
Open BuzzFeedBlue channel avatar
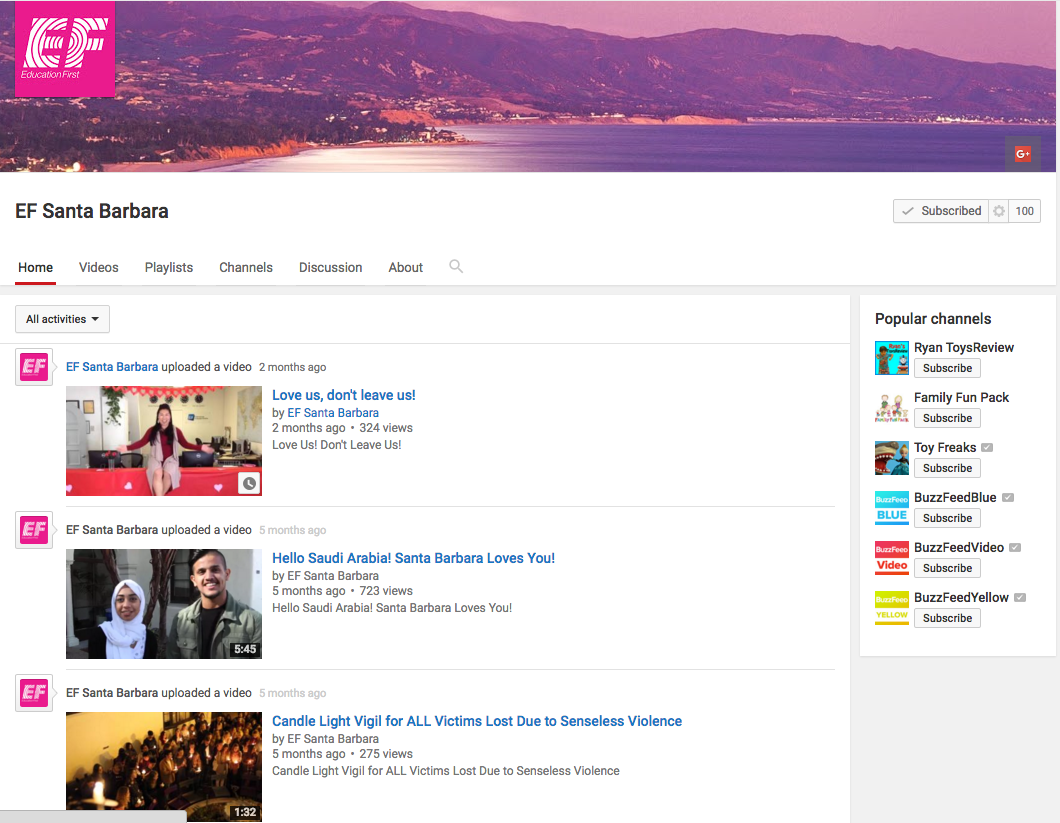coord(892,508)
